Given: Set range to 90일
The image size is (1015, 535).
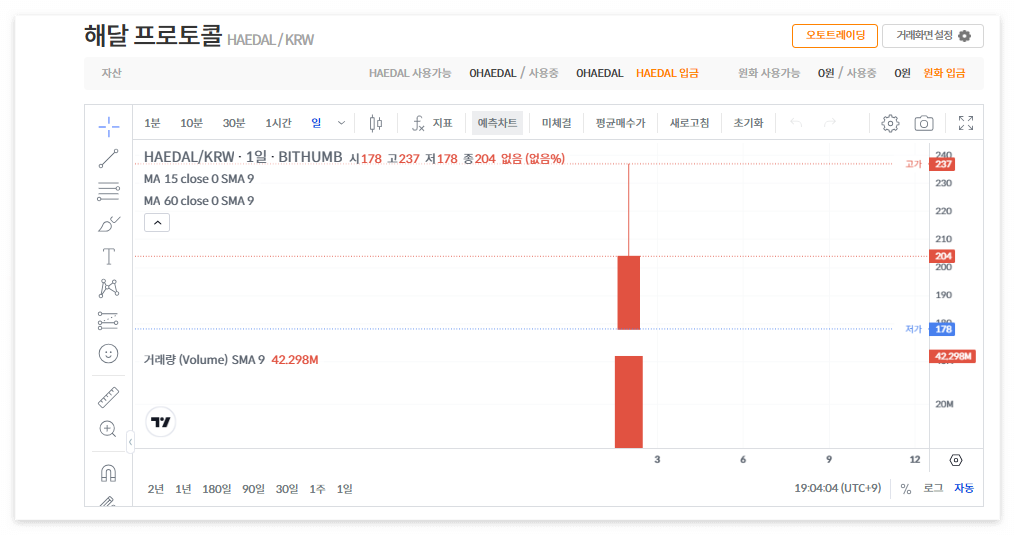Looking at the screenshot, I should (253, 489).
